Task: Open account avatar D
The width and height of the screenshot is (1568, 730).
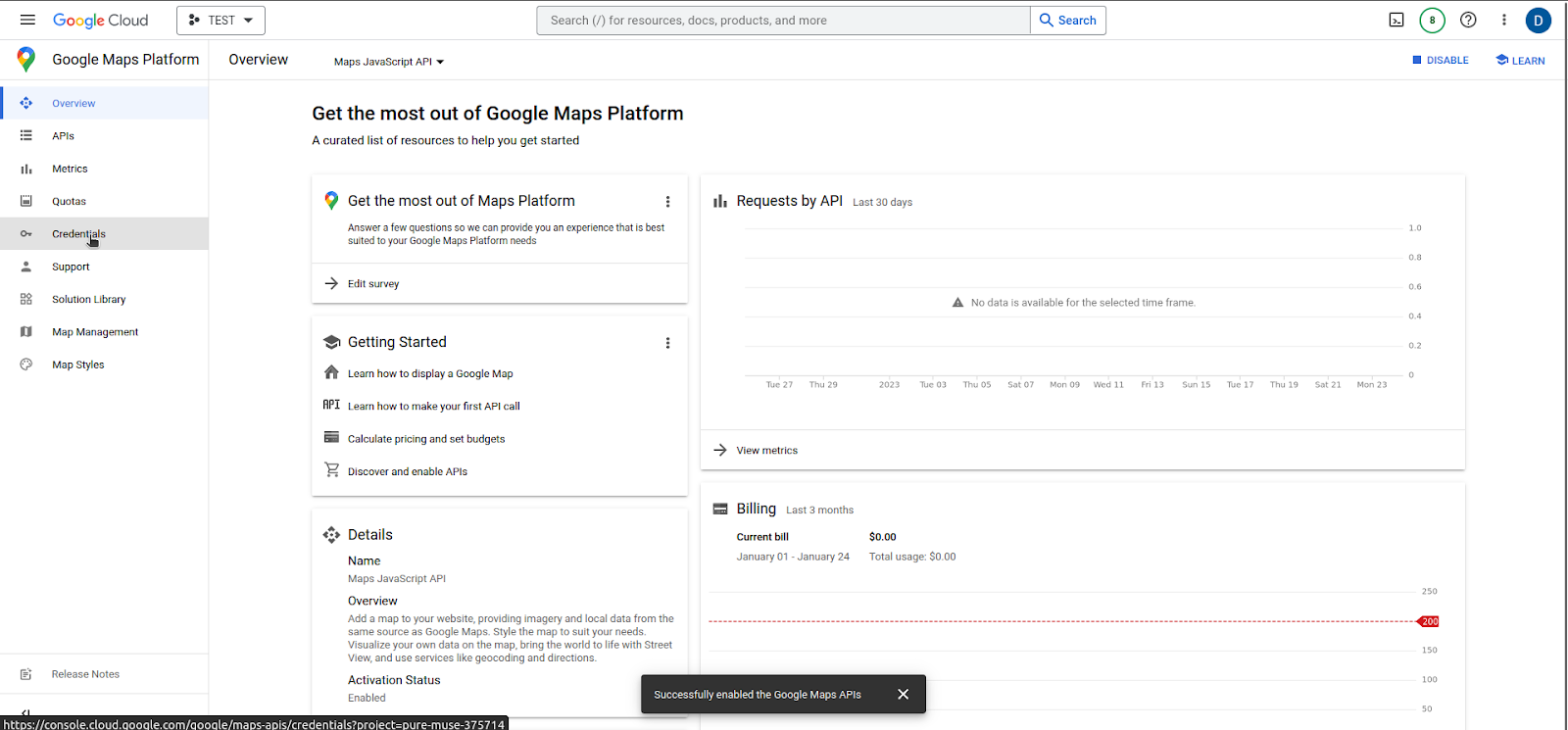Action: (x=1538, y=20)
